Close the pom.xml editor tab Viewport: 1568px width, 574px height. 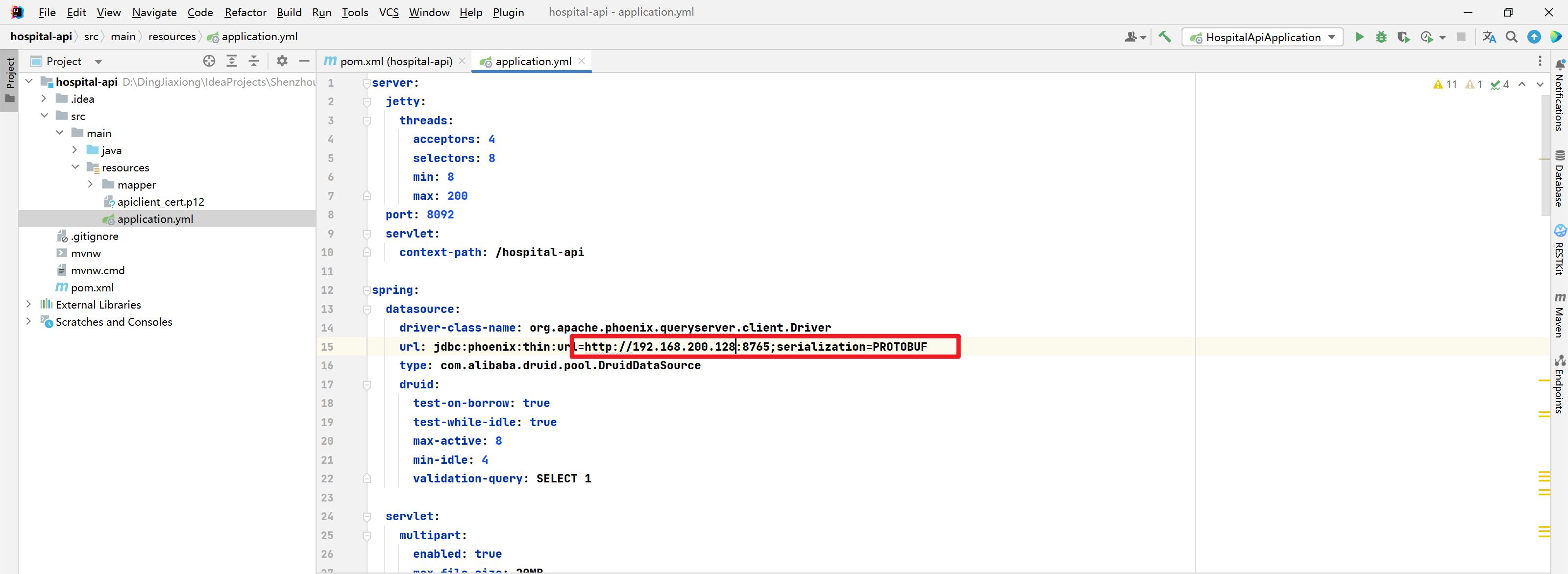[462, 61]
